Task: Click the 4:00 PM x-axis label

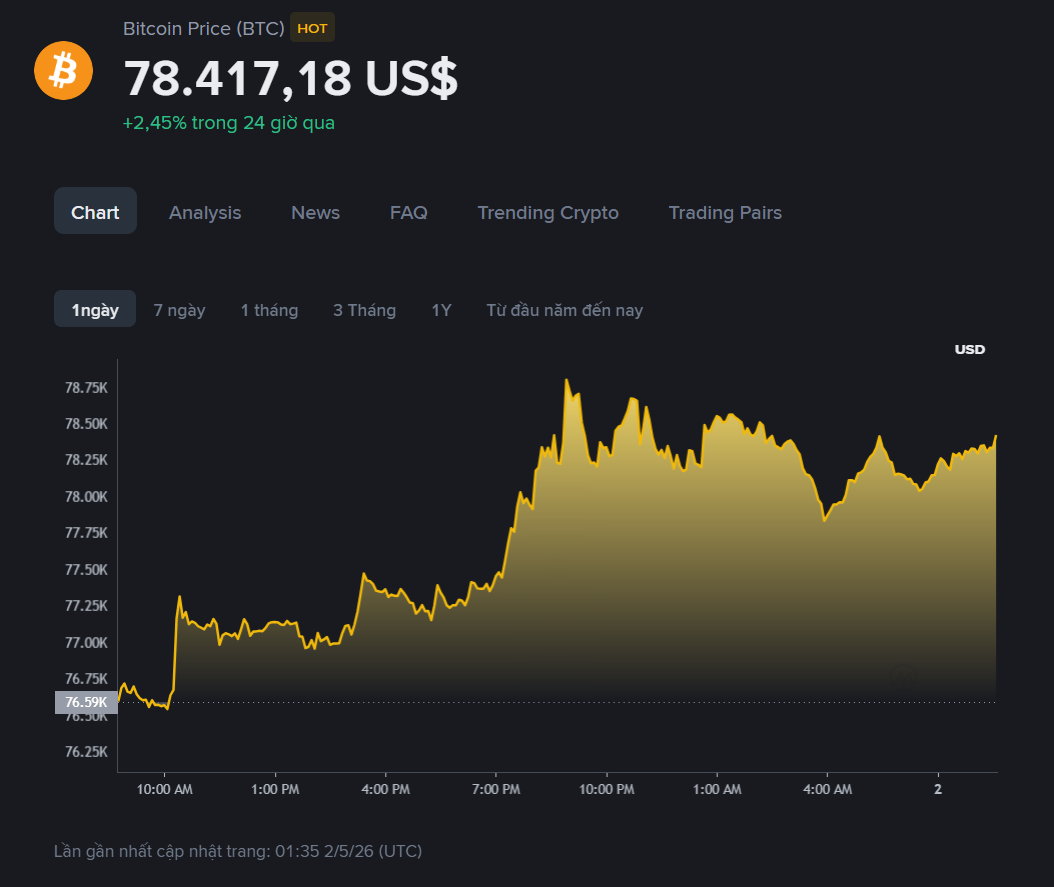Action: (x=385, y=789)
